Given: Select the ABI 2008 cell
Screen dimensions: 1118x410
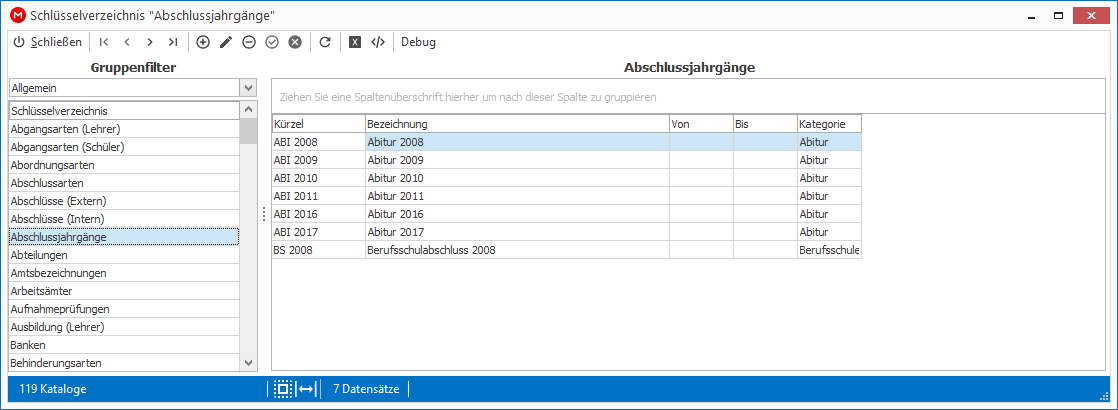Looking at the screenshot, I should (x=318, y=142).
